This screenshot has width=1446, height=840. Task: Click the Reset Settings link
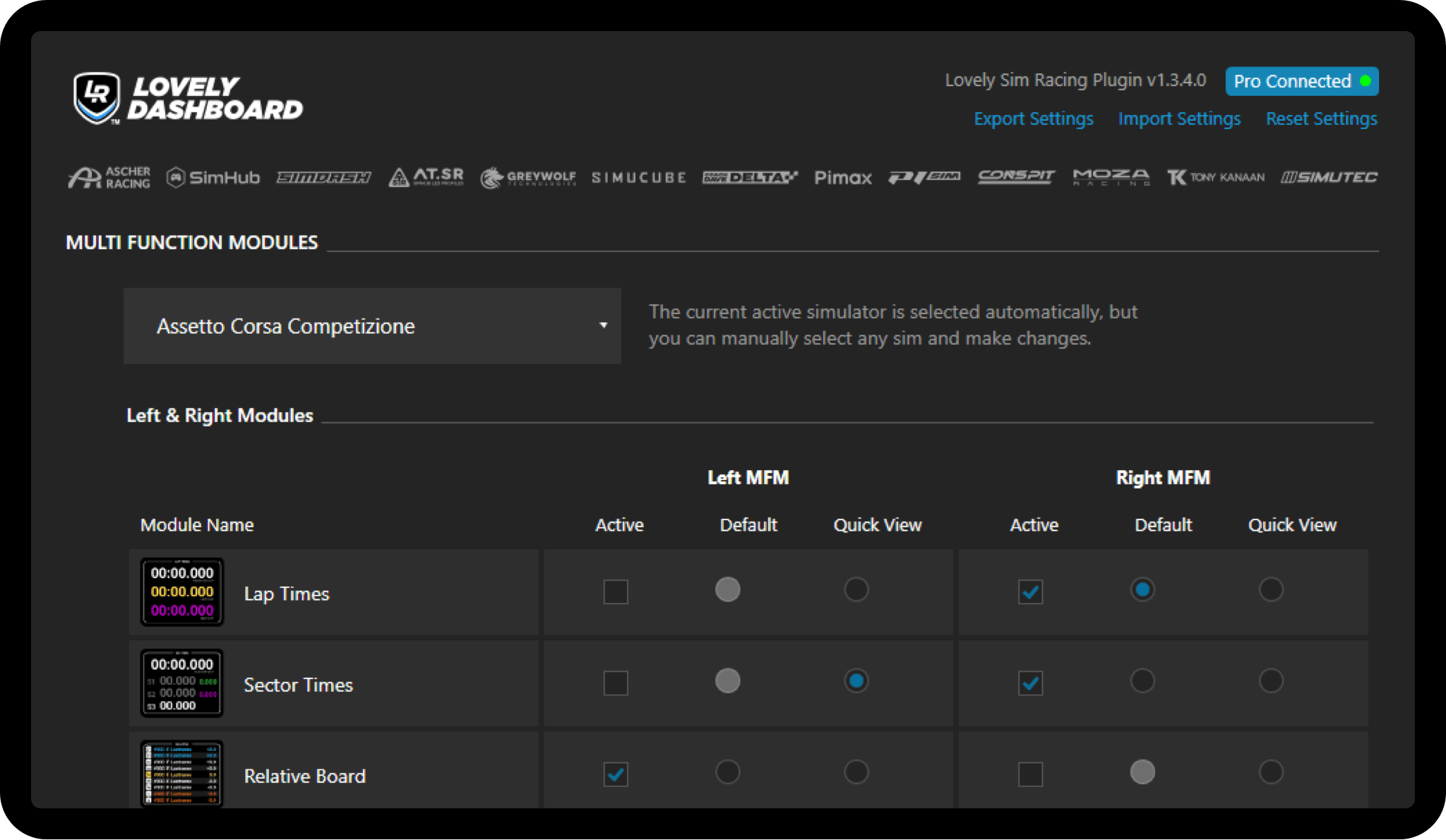click(x=1321, y=119)
